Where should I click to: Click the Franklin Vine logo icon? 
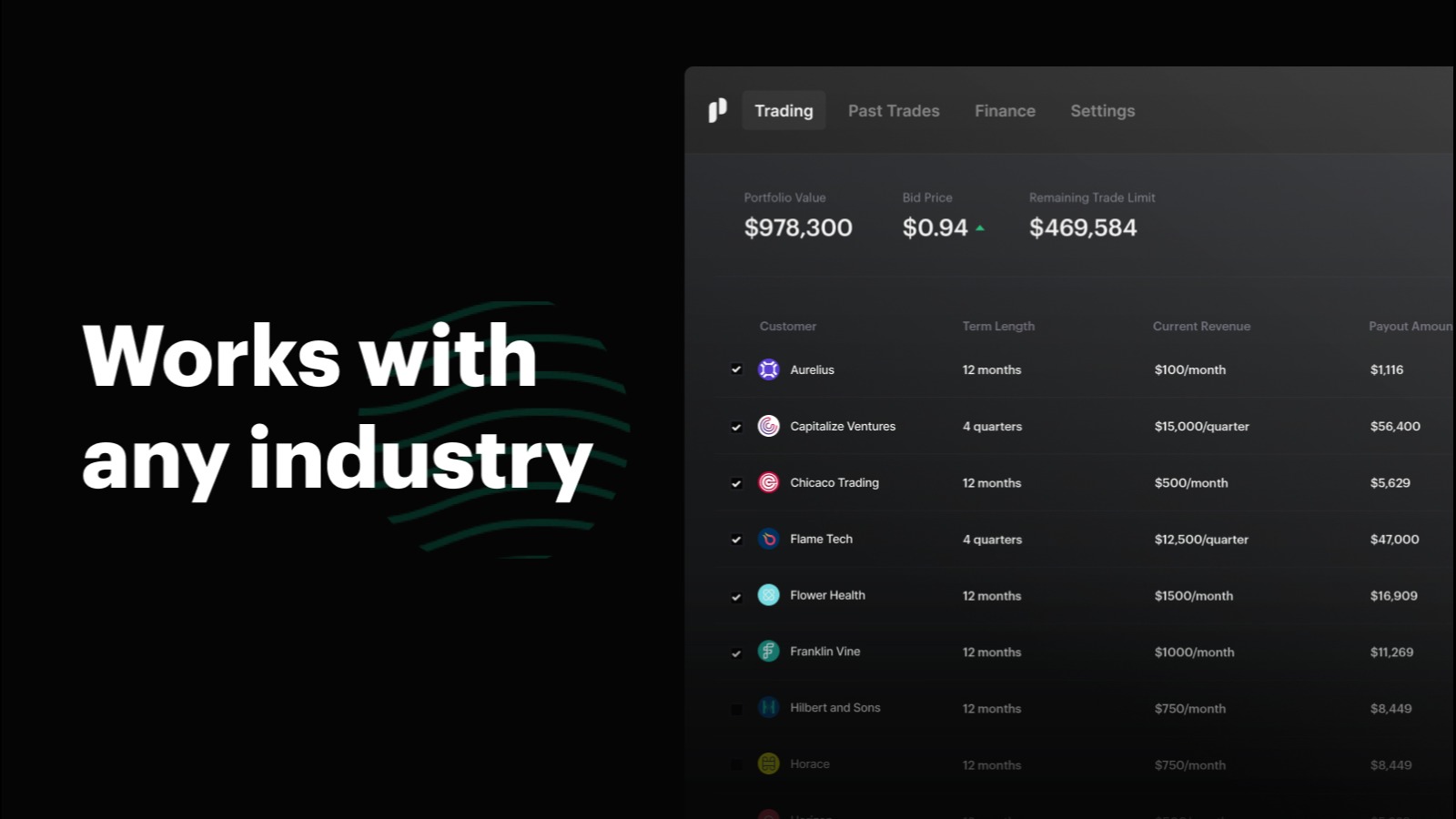coord(769,652)
